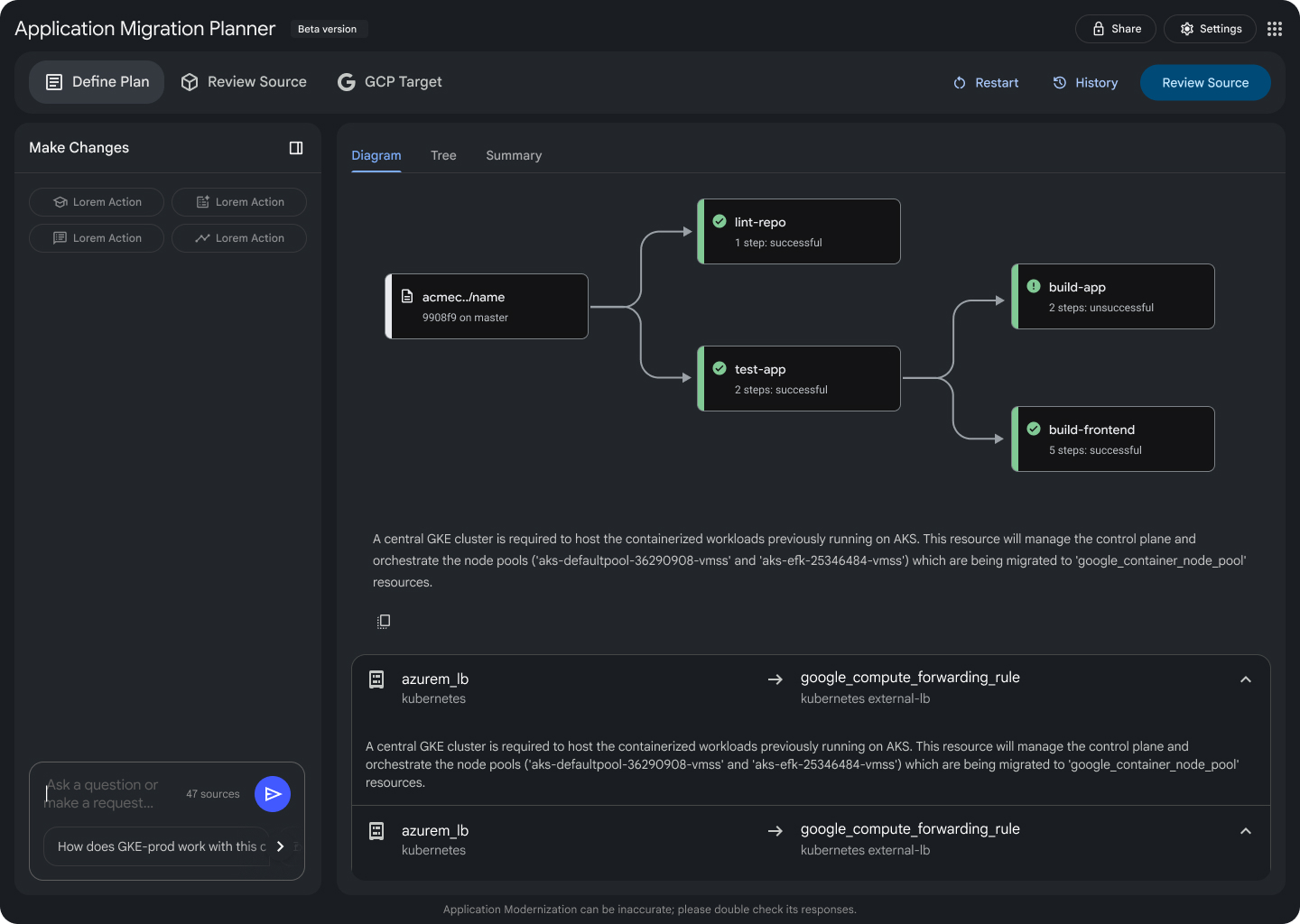Image resolution: width=1300 pixels, height=924 pixels.
Task: Click the test-app success checkmark icon
Action: (x=720, y=368)
